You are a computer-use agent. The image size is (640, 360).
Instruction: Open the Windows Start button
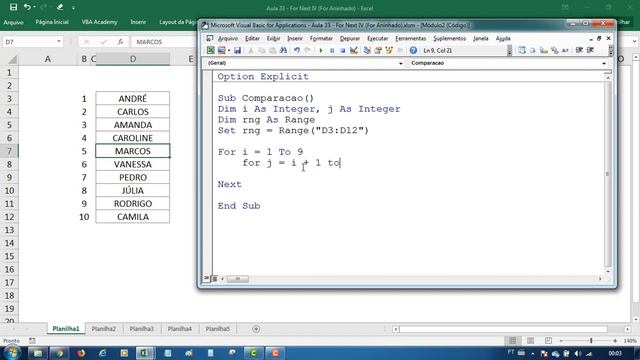pos(11,353)
